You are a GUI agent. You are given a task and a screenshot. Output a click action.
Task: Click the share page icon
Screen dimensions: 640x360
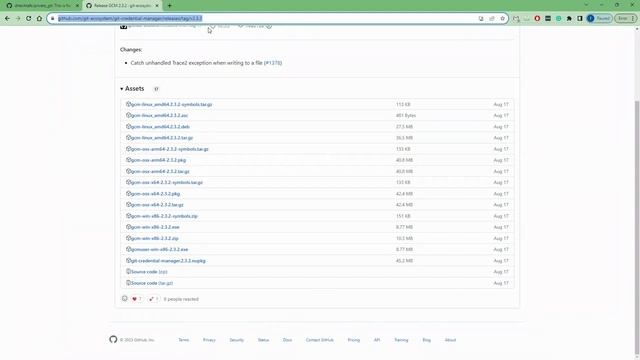click(492, 18)
